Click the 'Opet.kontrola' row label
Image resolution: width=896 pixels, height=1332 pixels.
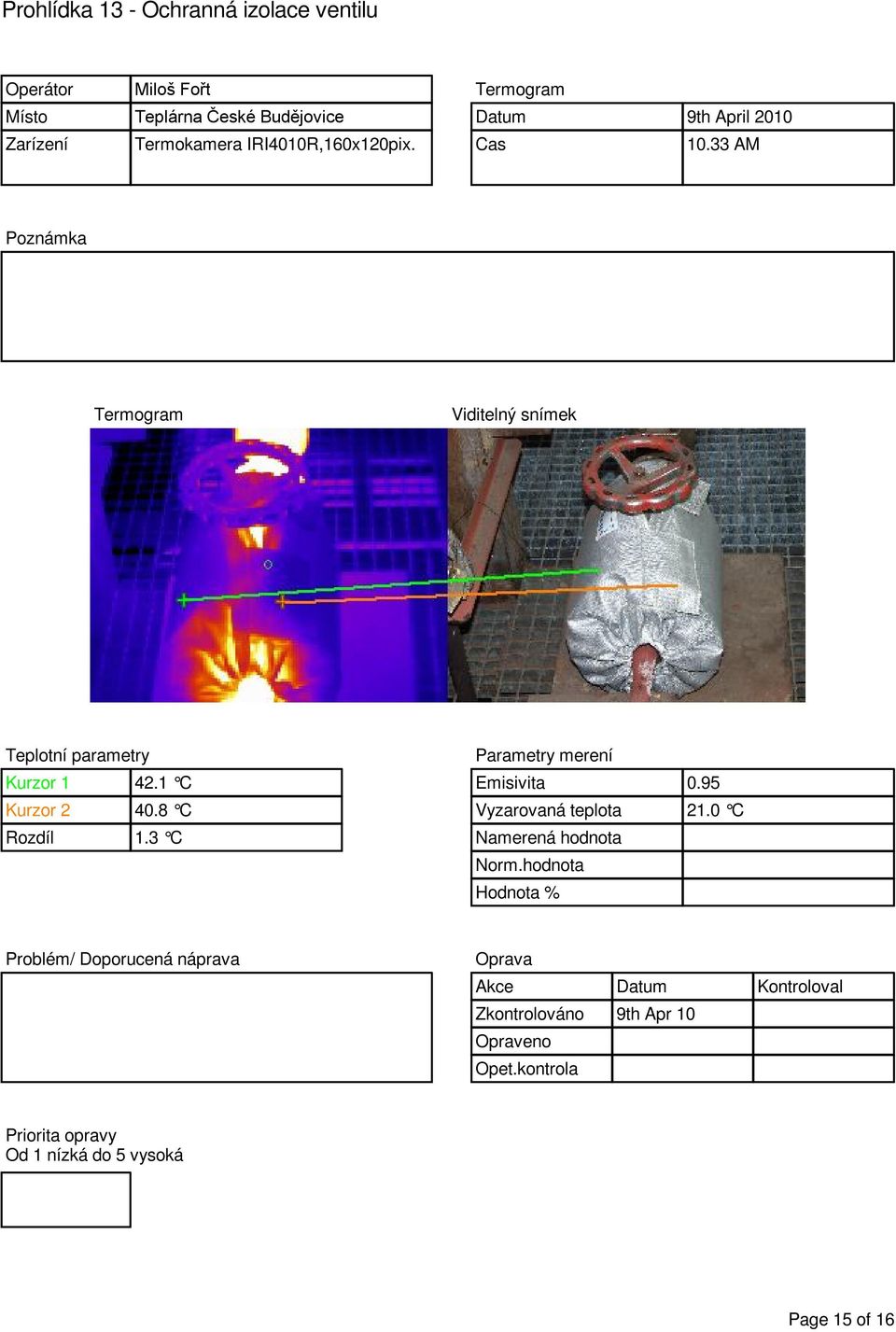pos(526,1069)
